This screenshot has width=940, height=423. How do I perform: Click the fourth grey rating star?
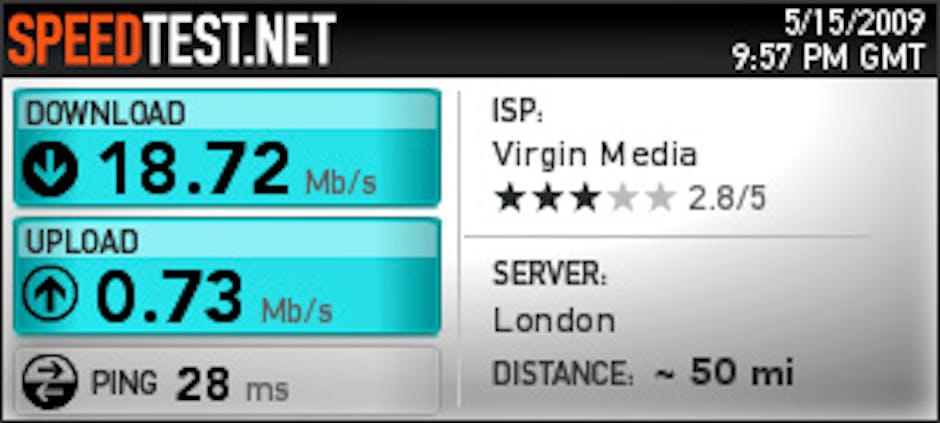[x=623, y=200]
